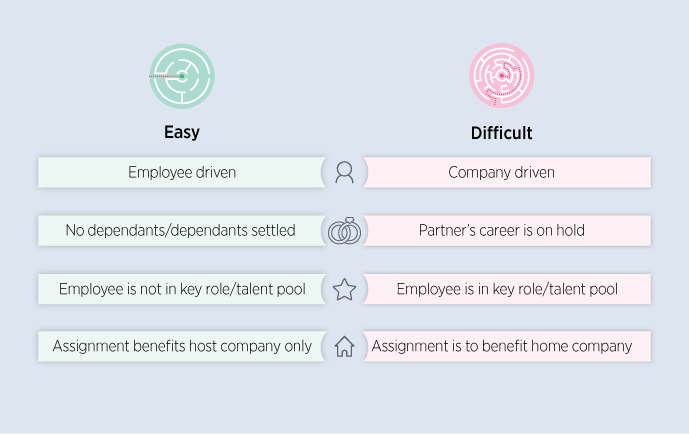Click the pink difficult maze icon
689x434 pixels.
[501, 76]
